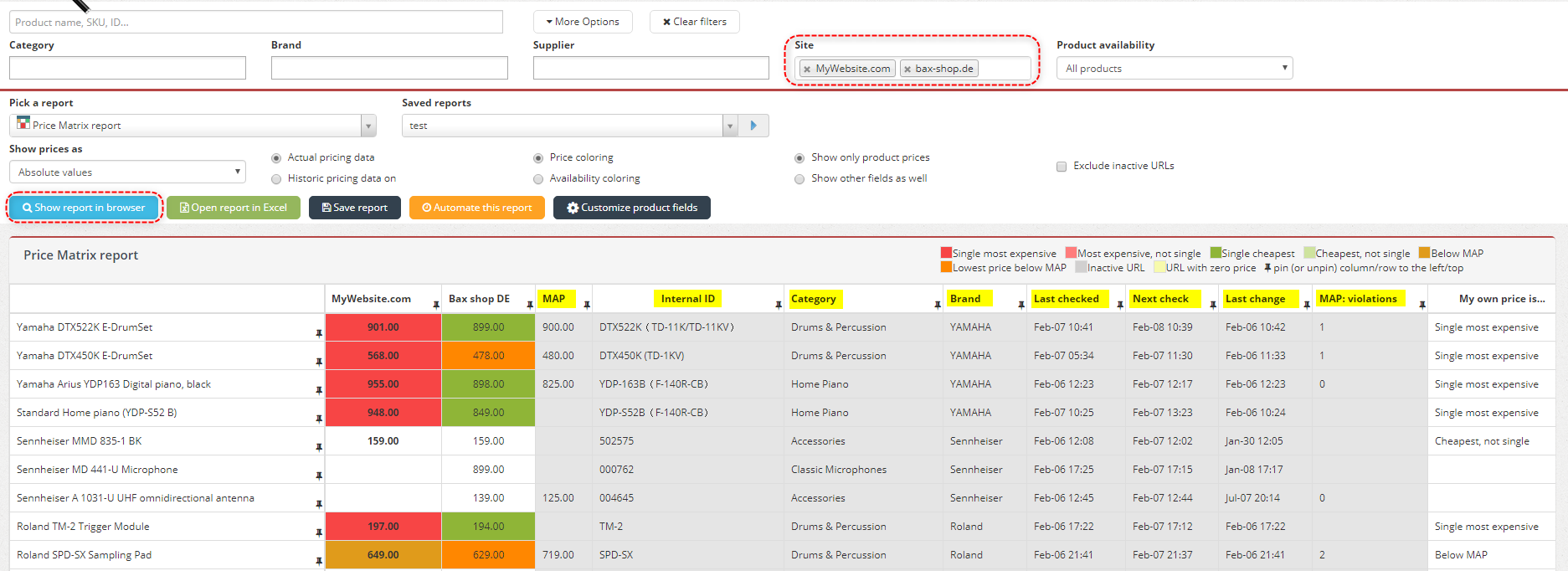Pin the Next check column
1568x571 pixels.
1213,305
